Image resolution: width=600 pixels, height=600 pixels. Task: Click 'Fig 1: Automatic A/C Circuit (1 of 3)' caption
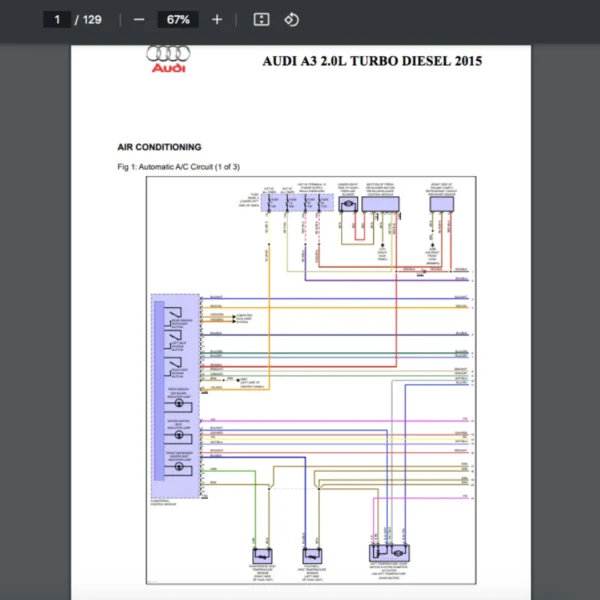click(x=179, y=167)
